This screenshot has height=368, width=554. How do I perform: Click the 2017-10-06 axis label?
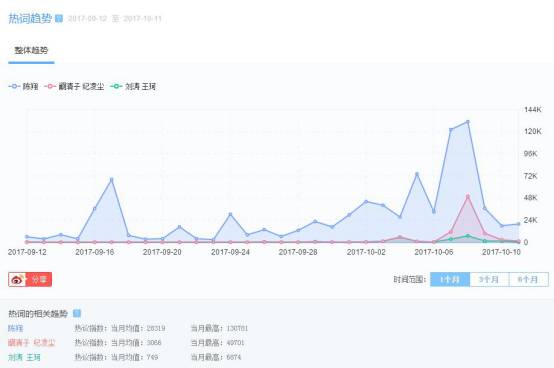point(434,252)
